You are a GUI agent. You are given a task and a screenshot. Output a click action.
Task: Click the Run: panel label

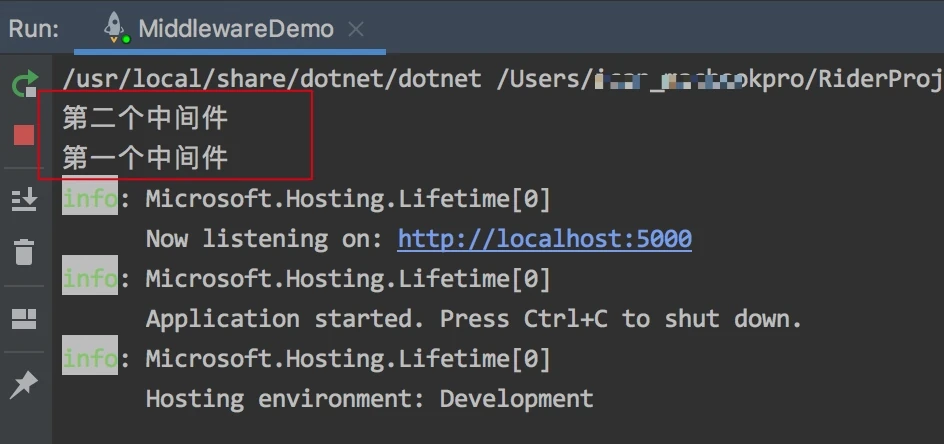coord(34,29)
